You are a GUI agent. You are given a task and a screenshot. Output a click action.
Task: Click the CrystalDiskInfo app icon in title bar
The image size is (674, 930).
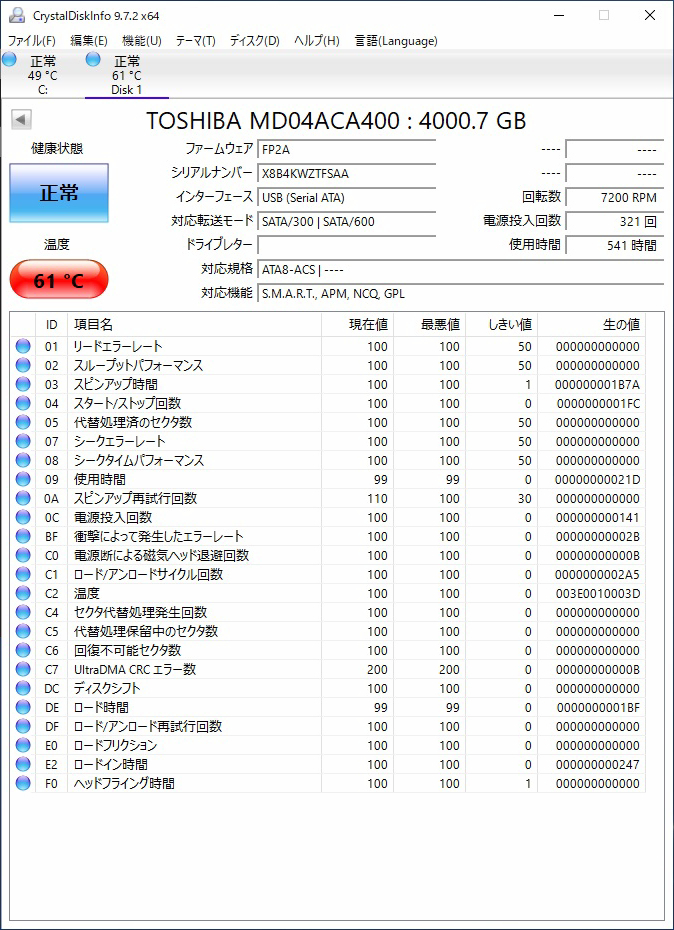coord(17,15)
